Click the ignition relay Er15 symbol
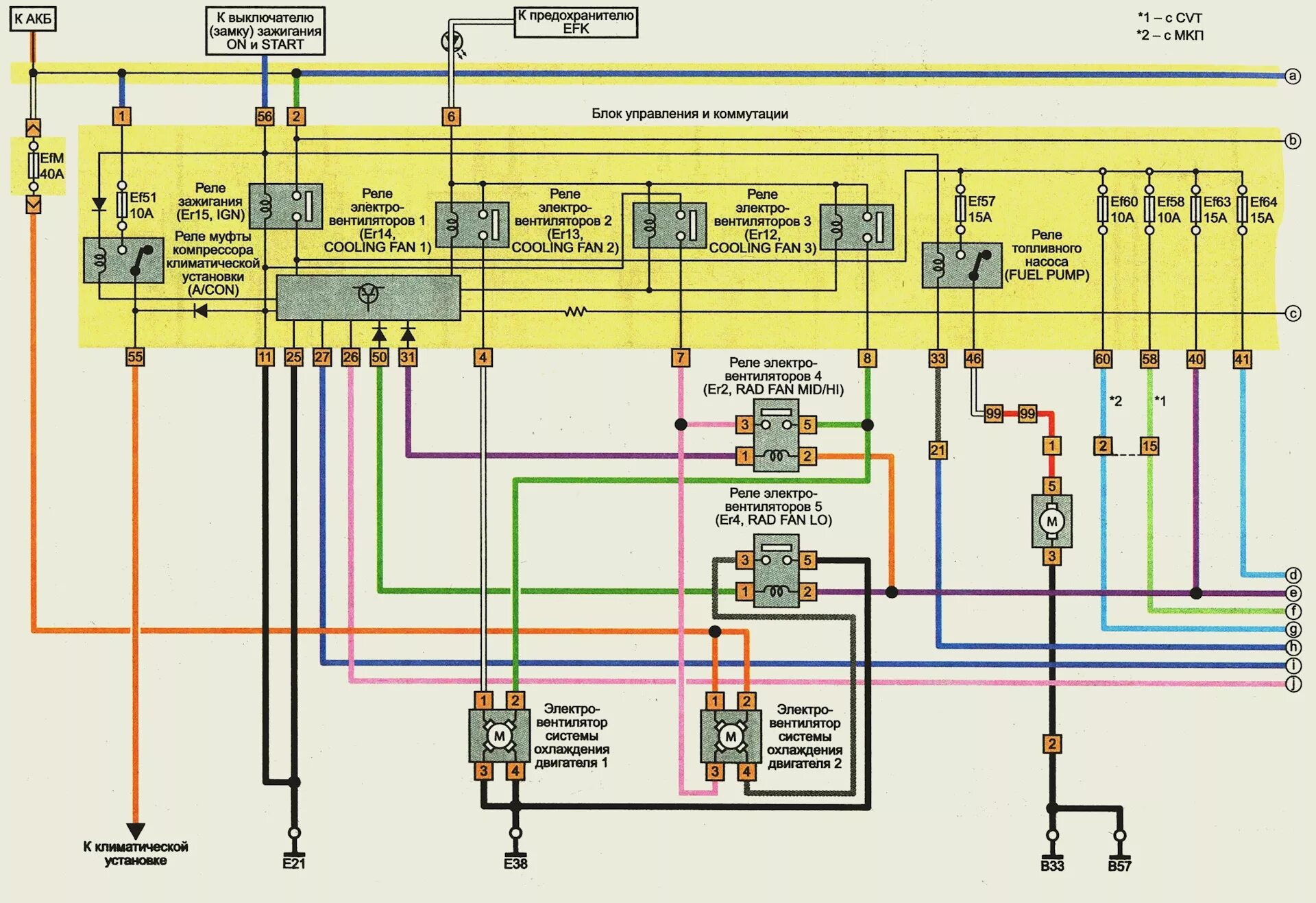 (x=285, y=206)
